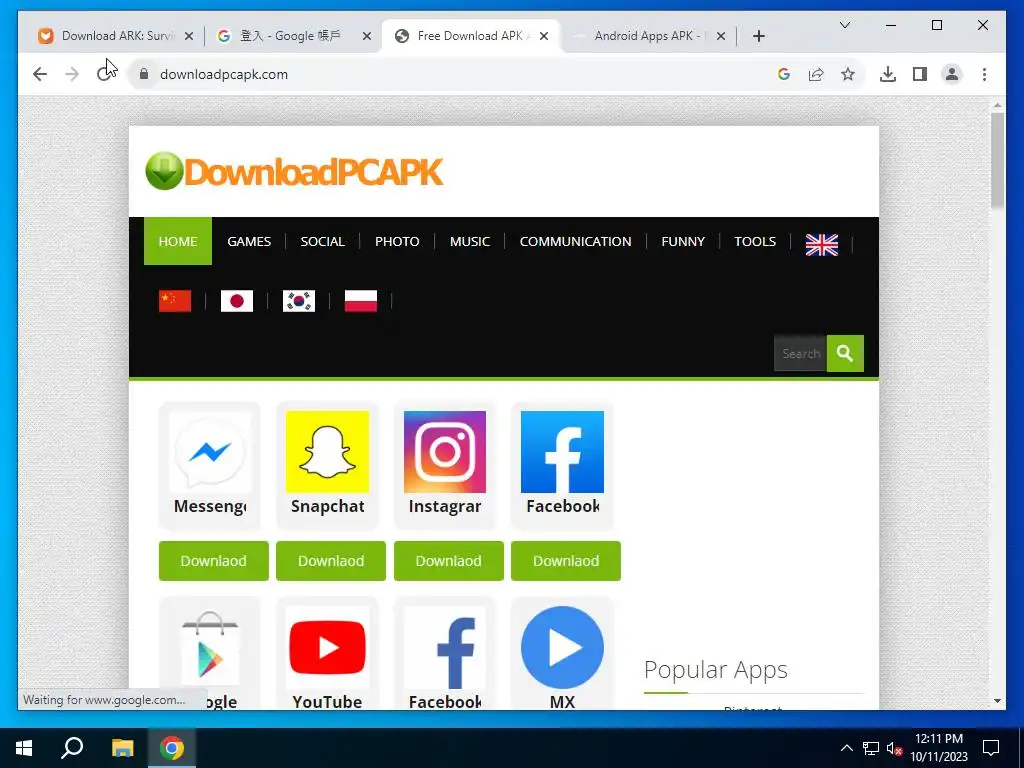
Task: Open the COMMUNICATION menu item
Action: pos(575,241)
